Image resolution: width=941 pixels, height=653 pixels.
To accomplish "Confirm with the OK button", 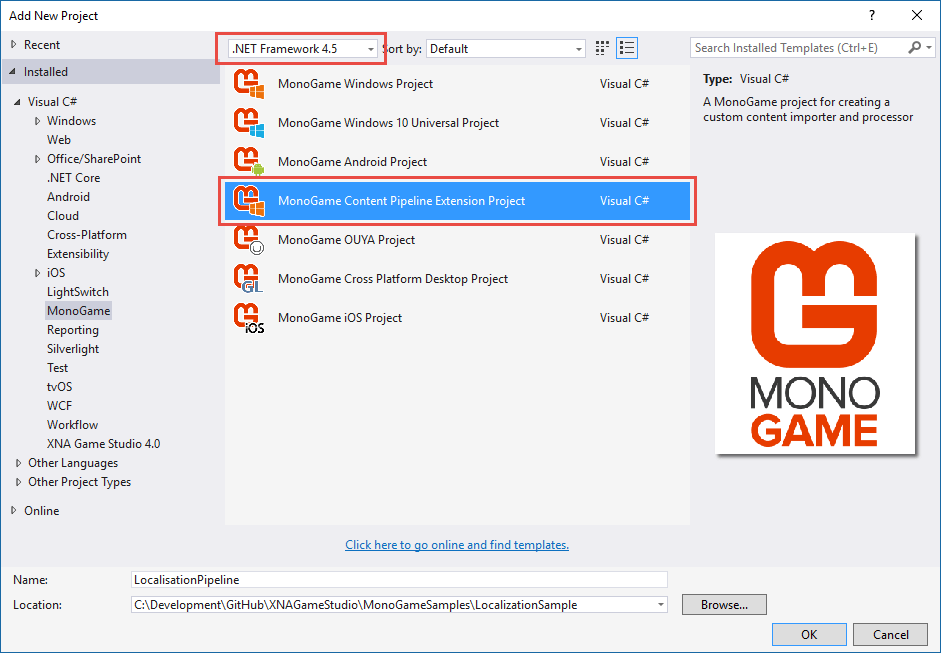I will pos(809,634).
